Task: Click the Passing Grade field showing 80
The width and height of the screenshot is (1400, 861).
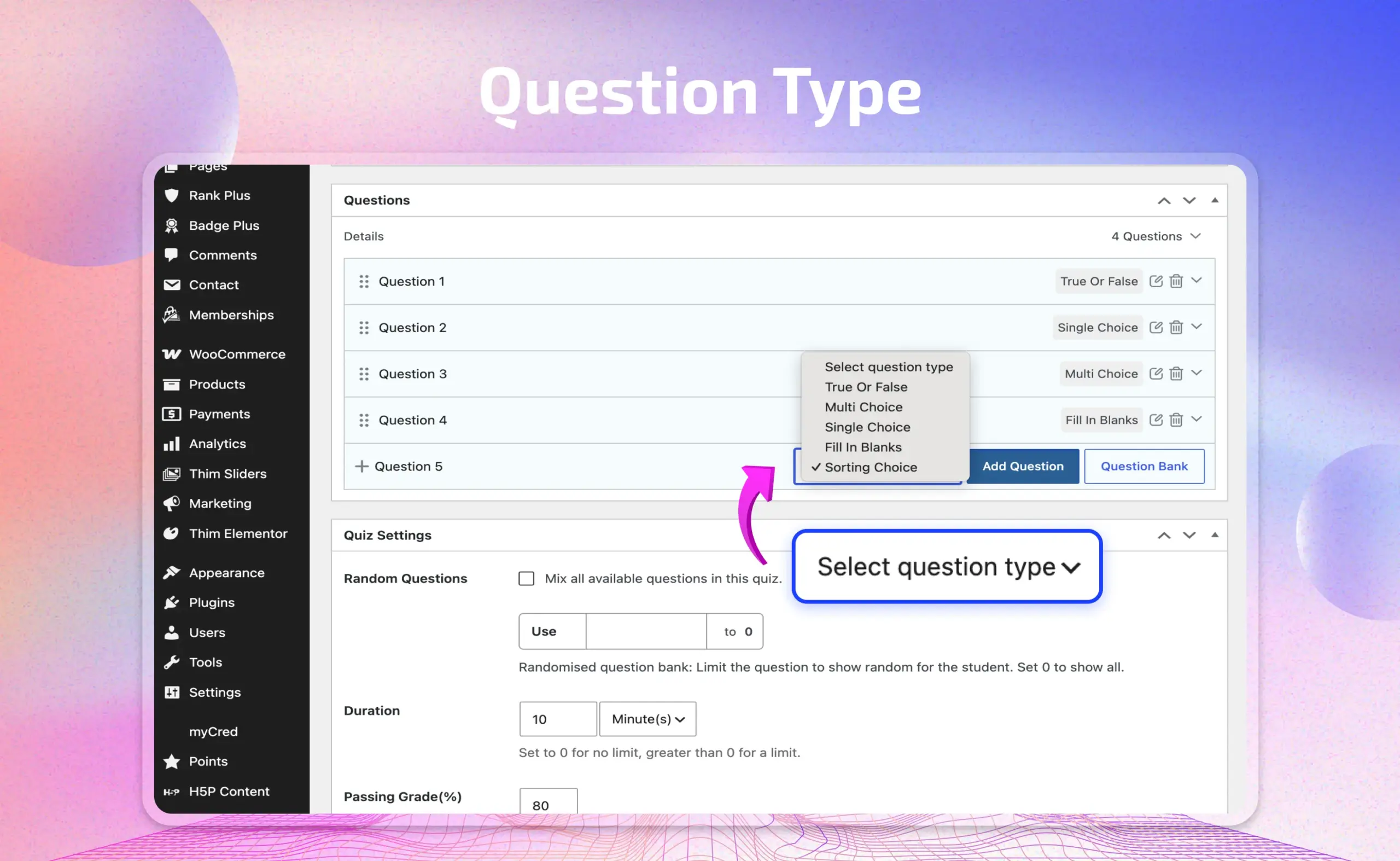Action: (549, 802)
